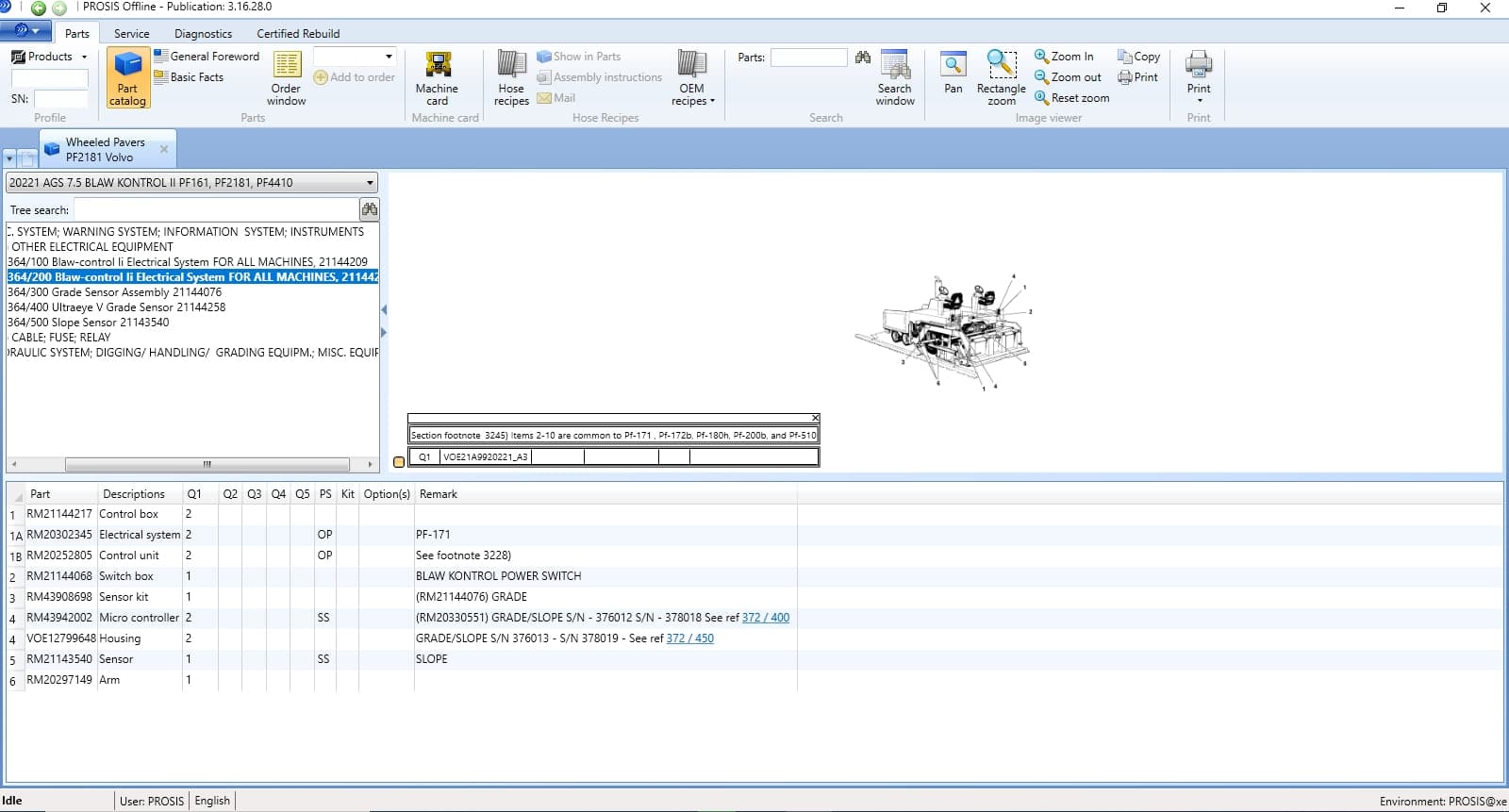
Task: Open Assembly instructions
Action: point(600,77)
